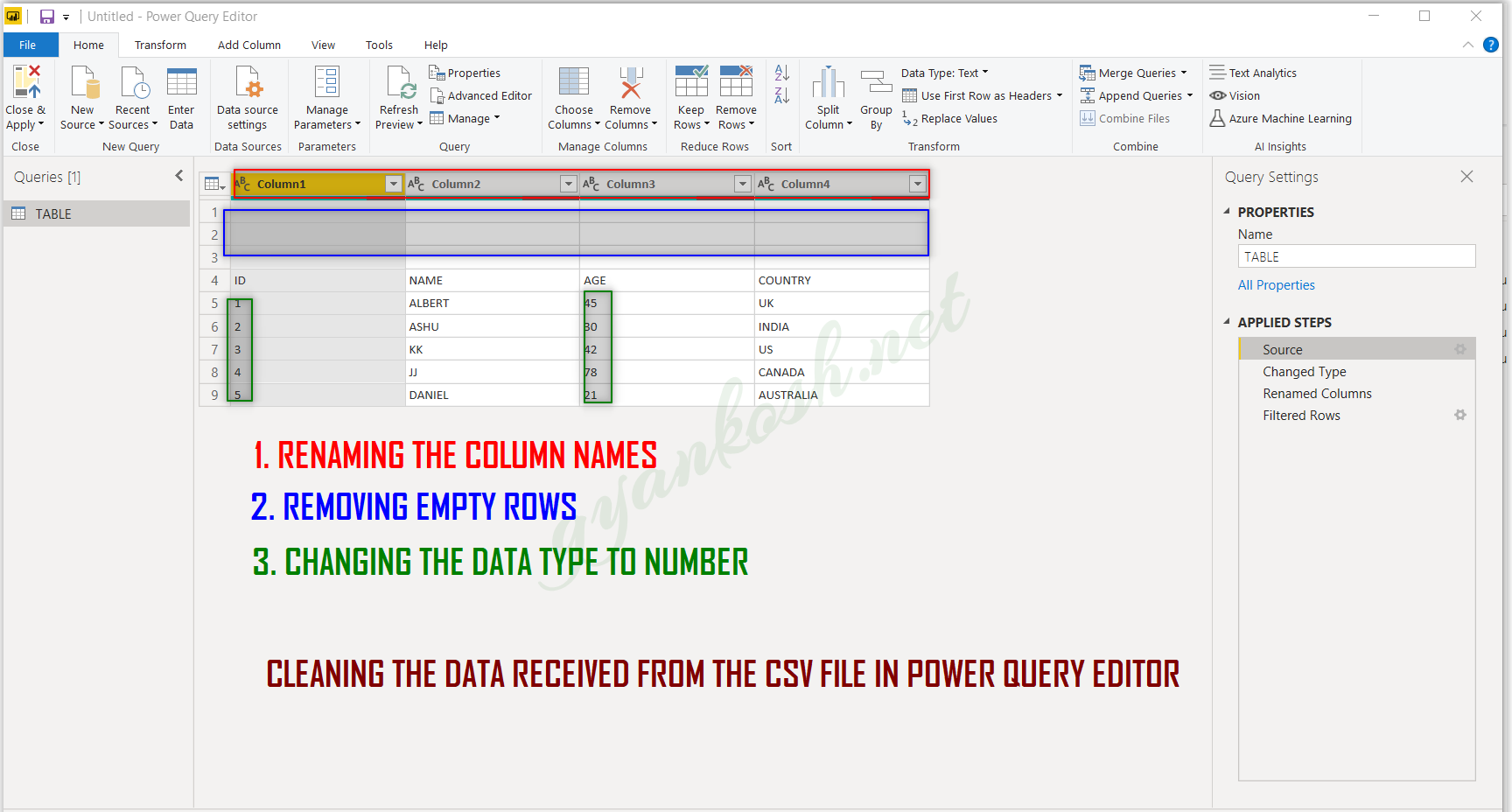This screenshot has height=812, width=1512.
Task: Click the Group By icon
Action: point(876,82)
